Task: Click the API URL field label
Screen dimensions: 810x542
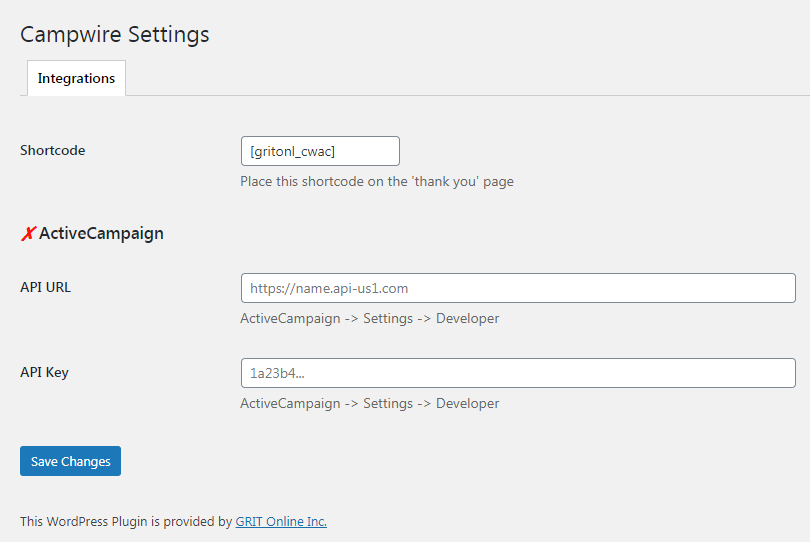Action: point(46,287)
